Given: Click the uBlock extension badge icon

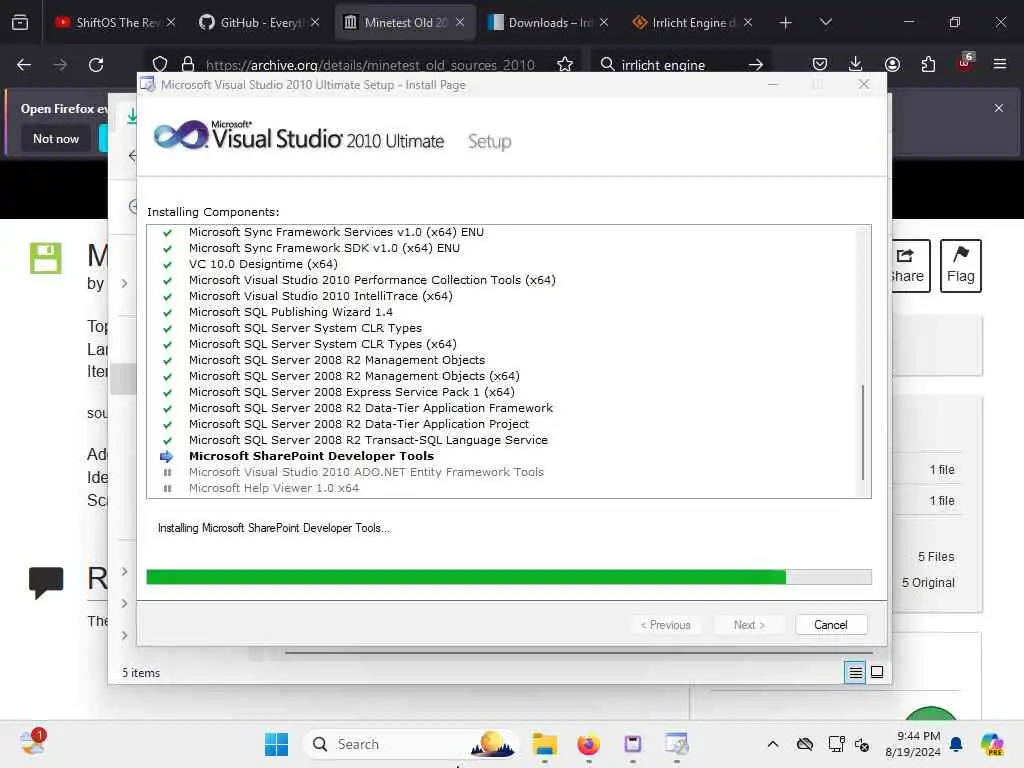Looking at the screenshot, I should coord(965,63).
